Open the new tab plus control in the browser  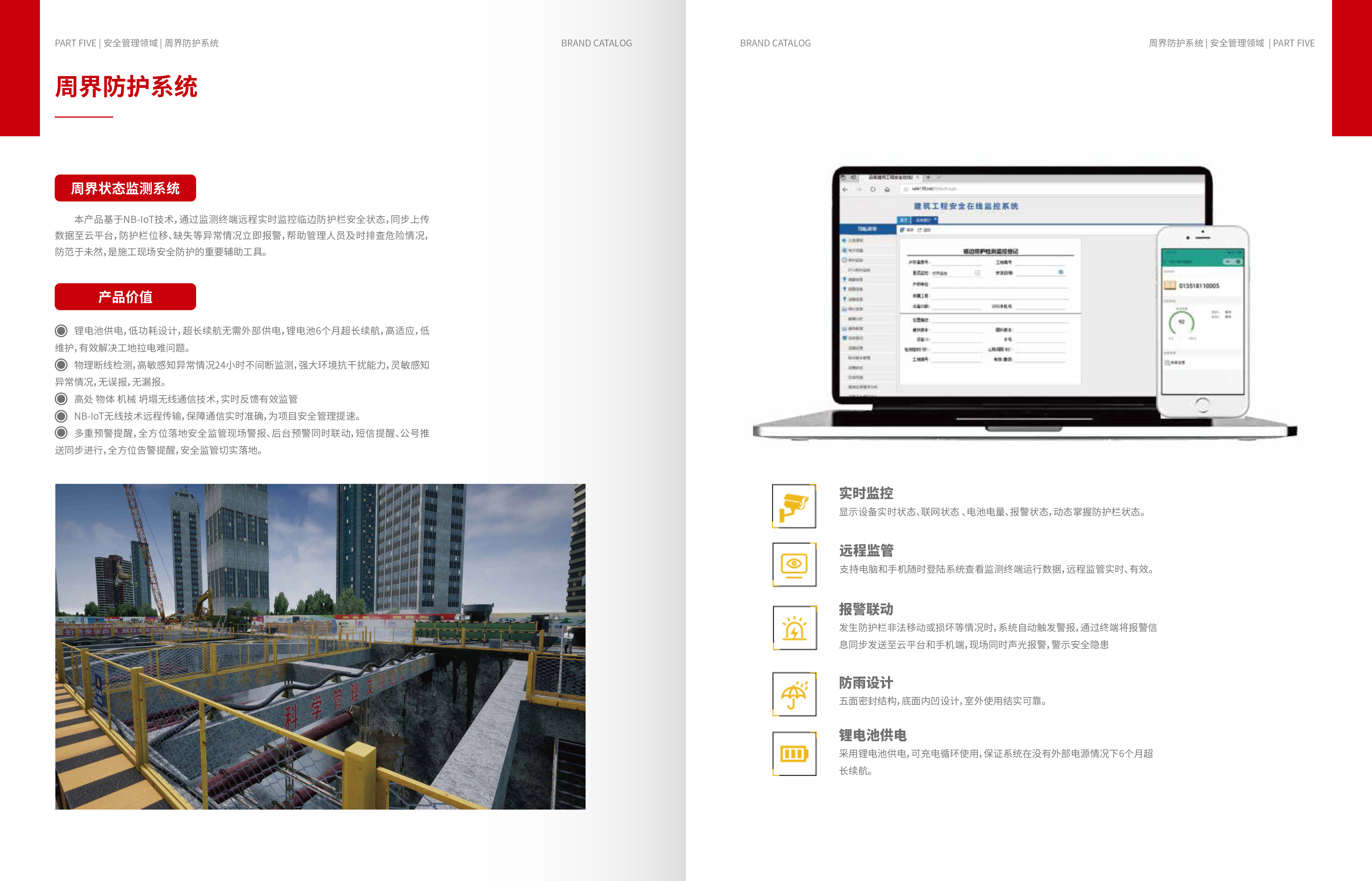click(x=928, y=177)
